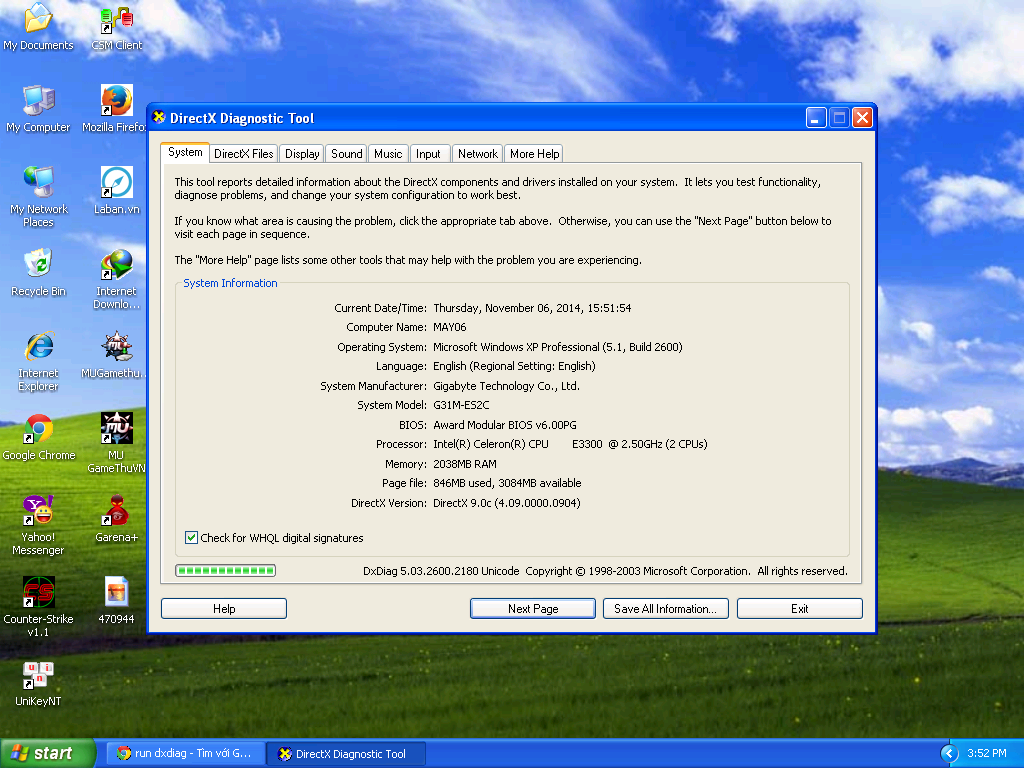Click the Exit button
The height and width of the screenshot is (768, 1024).
[x=799, y=609]
